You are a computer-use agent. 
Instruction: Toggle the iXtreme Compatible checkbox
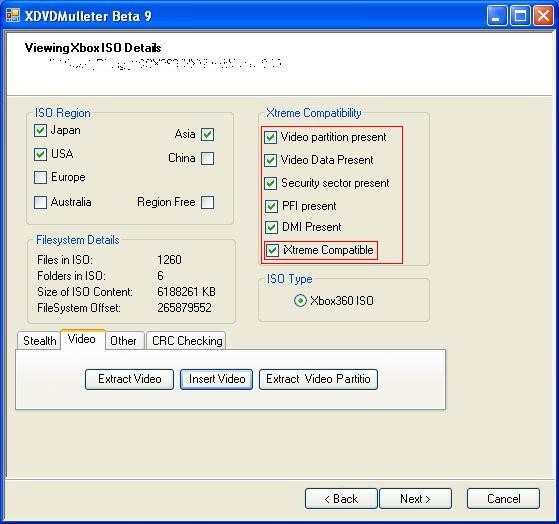click(x=272, y=250)
